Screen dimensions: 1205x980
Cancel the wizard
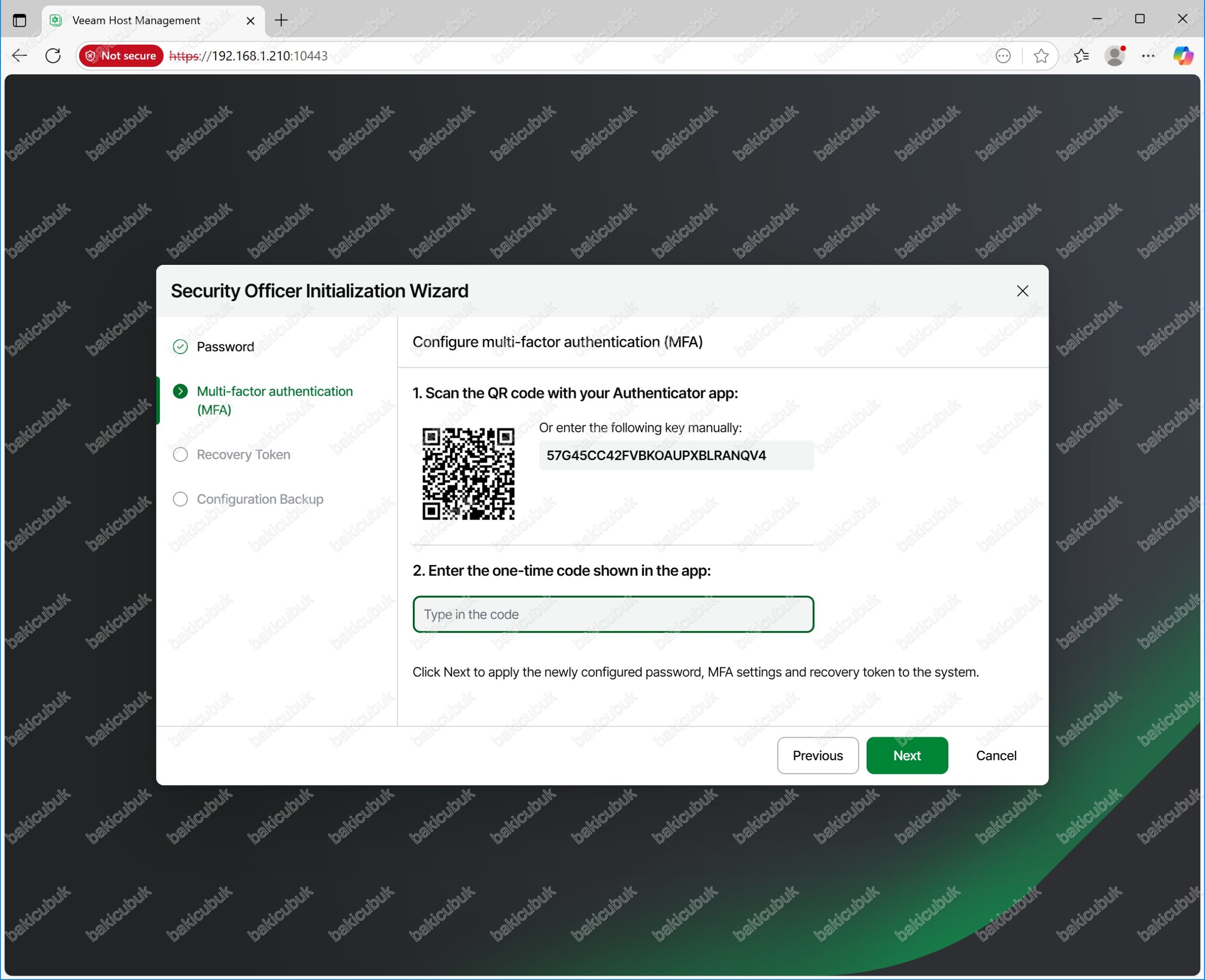[996, 755]
